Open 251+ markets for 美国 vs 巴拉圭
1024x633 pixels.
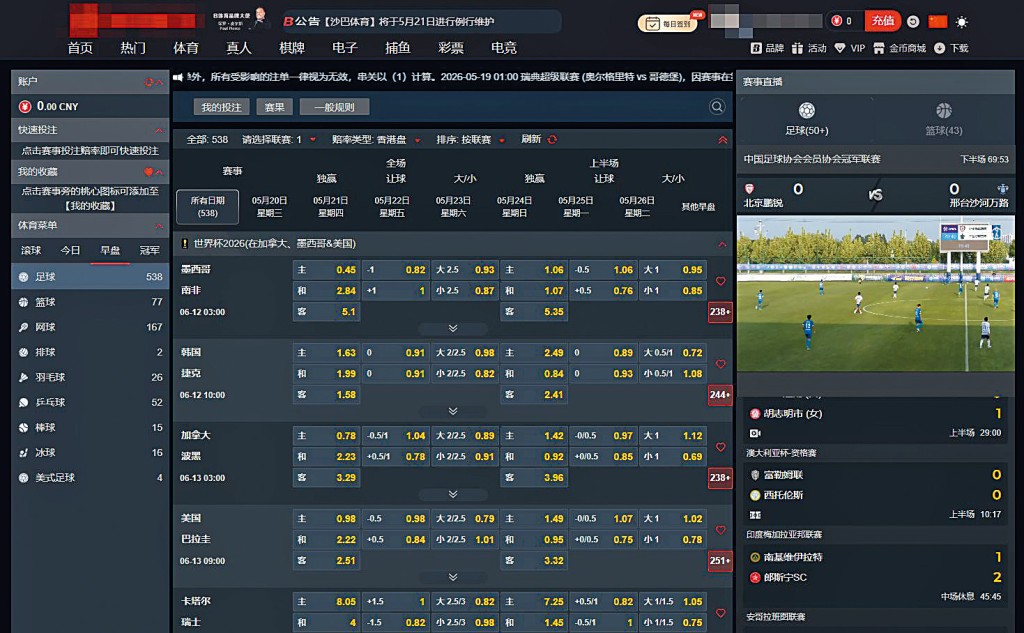pos(720,560)
